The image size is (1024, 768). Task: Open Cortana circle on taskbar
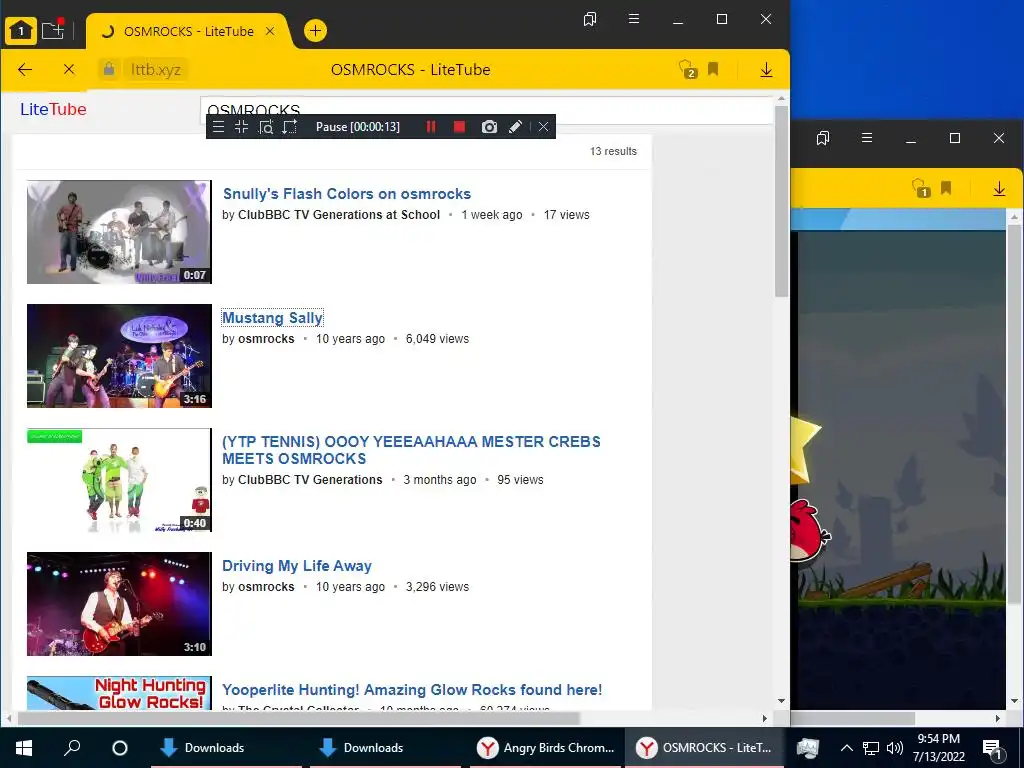click(x=120, y=748)
